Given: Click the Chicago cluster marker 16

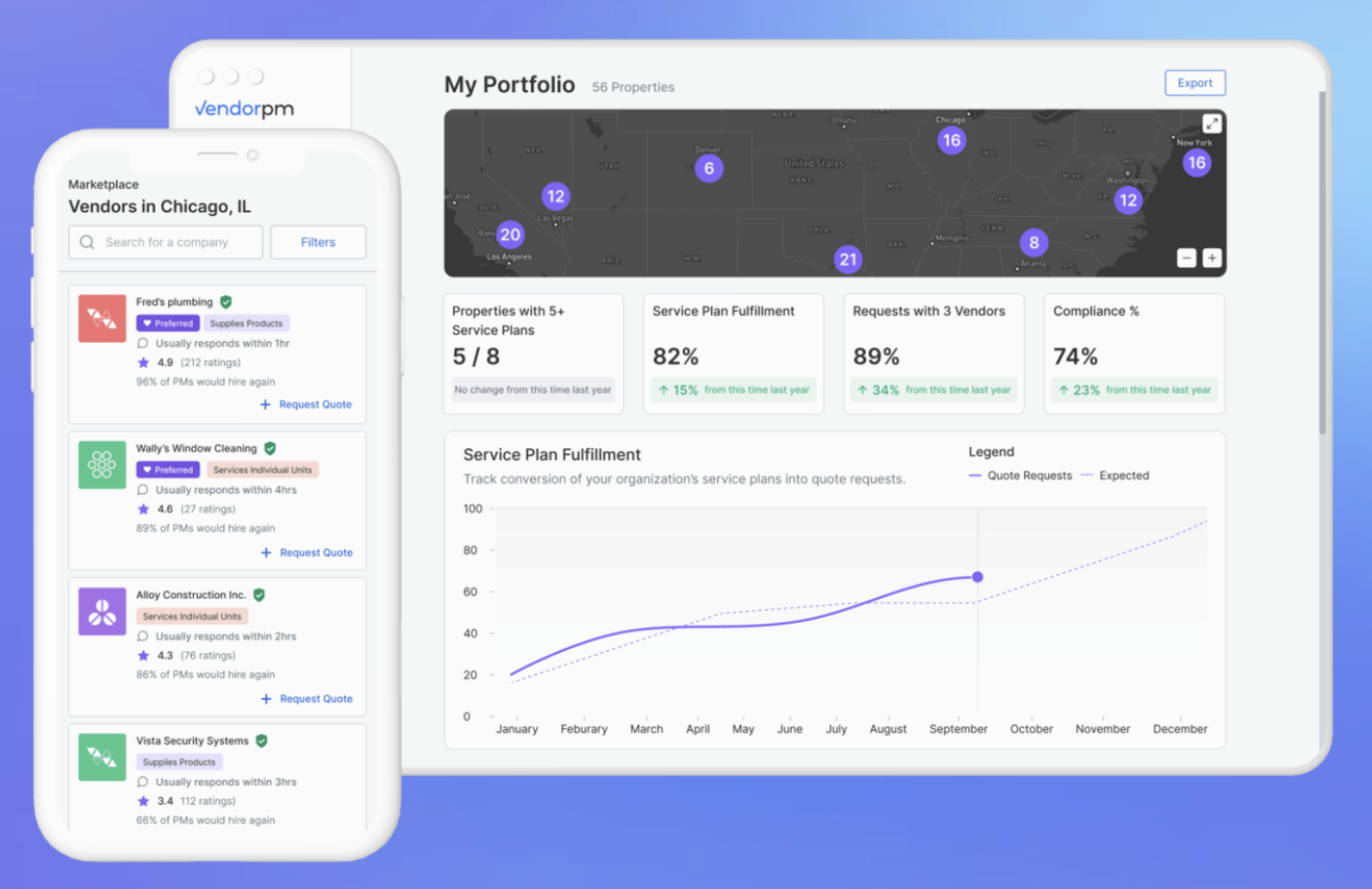Looking at the screenshot, I should click(951, 140).
